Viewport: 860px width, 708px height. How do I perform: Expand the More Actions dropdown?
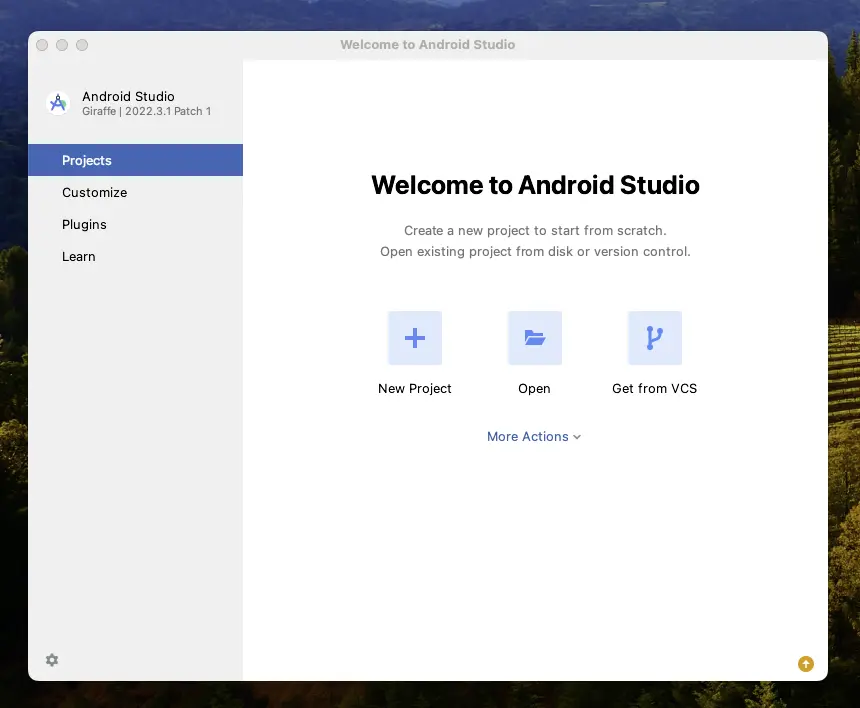click(x=534, y=437)
